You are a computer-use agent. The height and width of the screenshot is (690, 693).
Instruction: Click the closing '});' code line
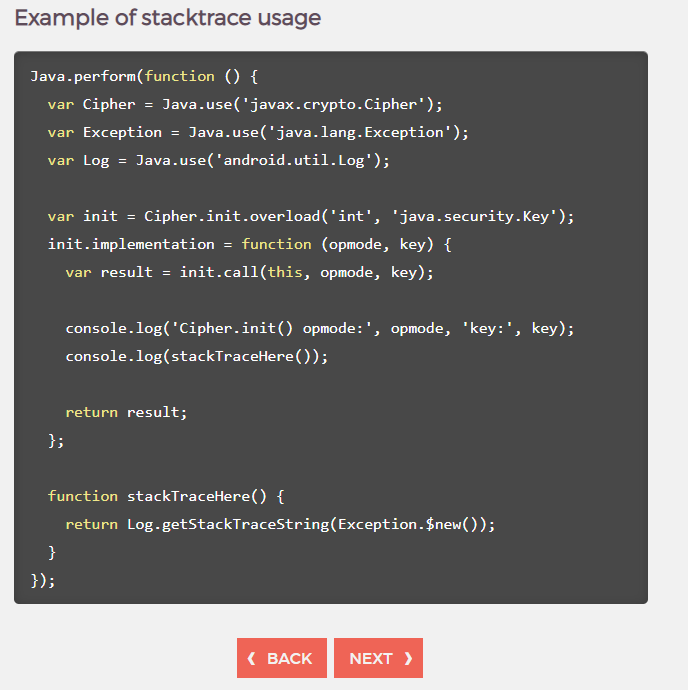[x=43, y=580]
